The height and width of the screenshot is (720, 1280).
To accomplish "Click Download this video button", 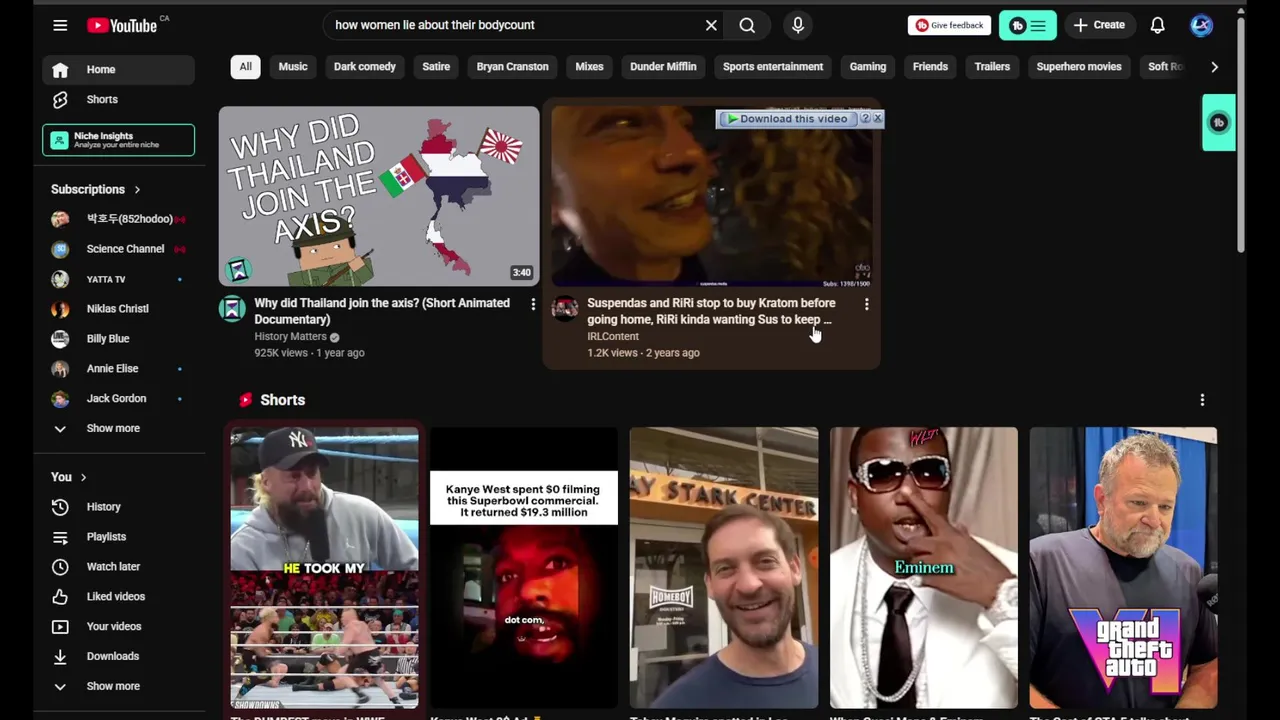I will coord(787,119).
